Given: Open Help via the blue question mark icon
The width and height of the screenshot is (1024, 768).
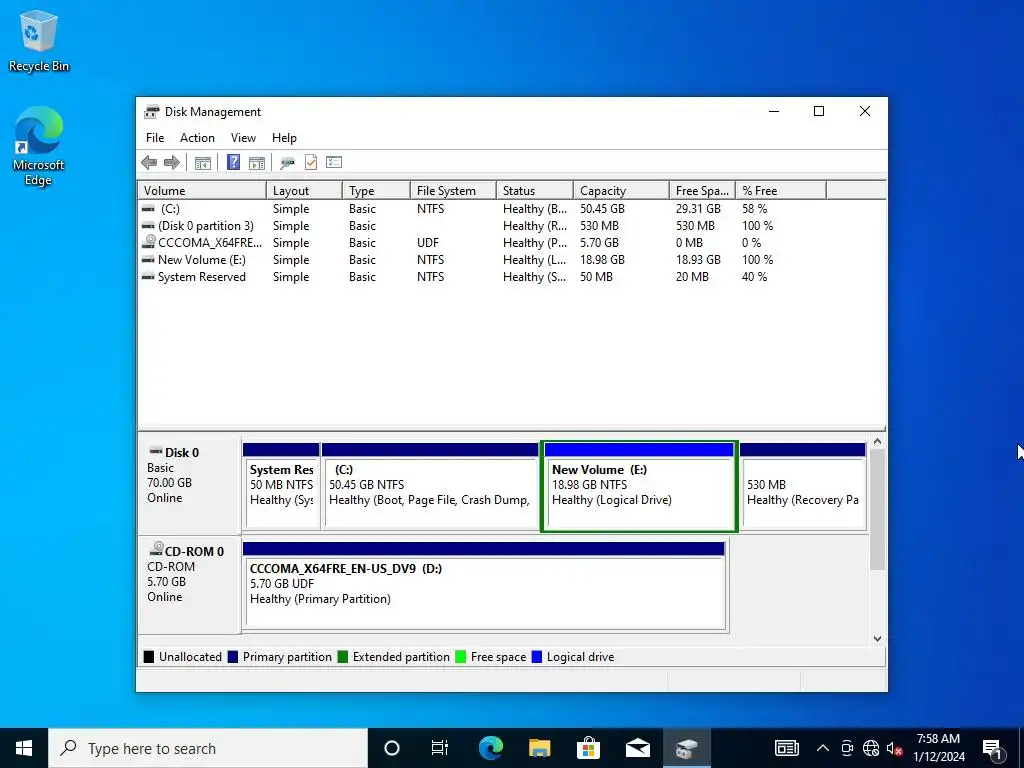Looking at the screenshot, I should pyautogui.click(x=233, y=162).
